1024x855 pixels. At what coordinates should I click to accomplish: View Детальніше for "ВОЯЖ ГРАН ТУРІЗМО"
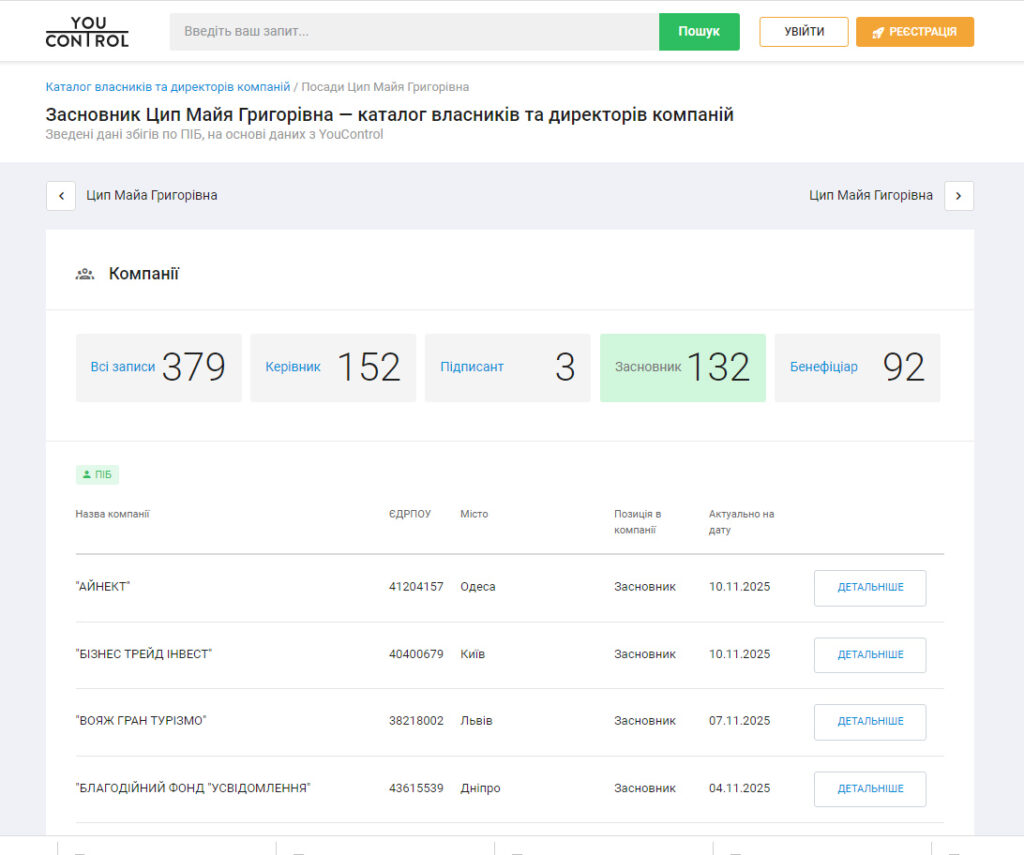[869, 722]
